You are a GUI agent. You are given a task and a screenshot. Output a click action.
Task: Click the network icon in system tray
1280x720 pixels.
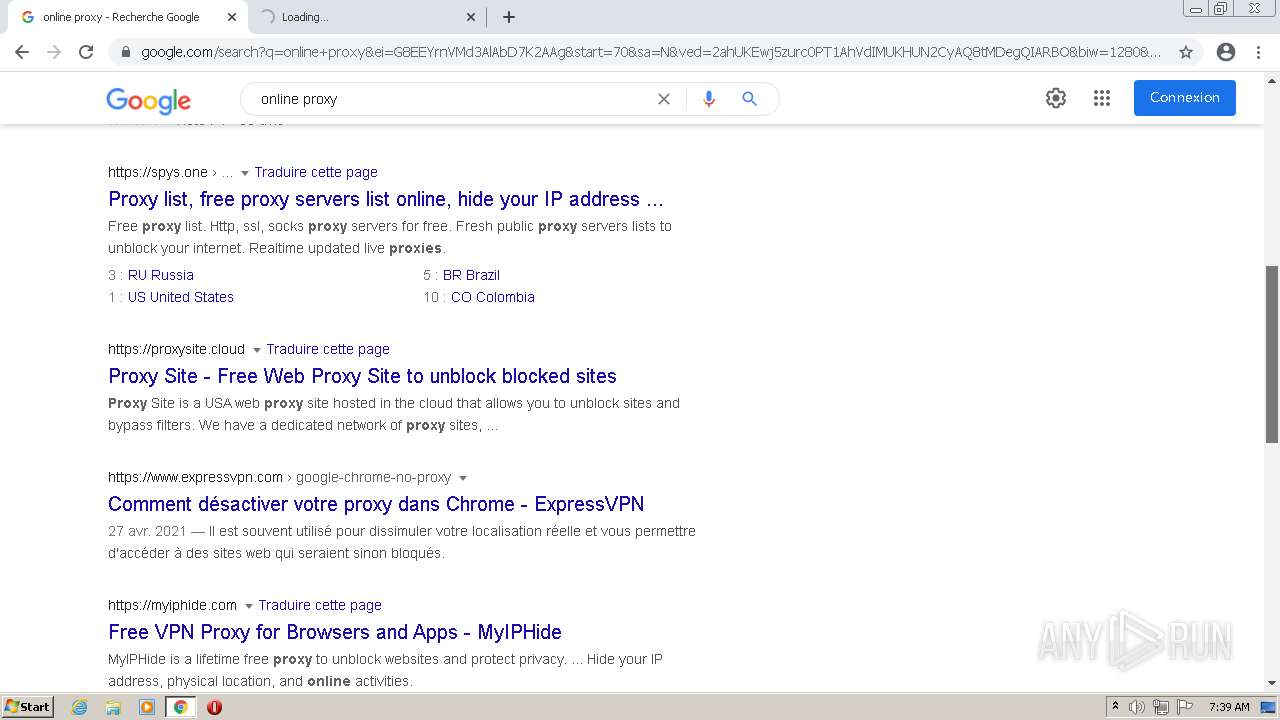click(x=1161, y=707)
